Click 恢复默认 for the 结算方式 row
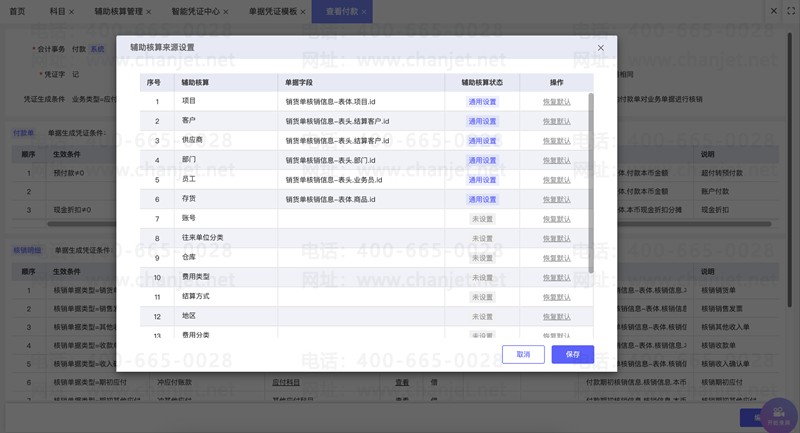The height and width of the screenshot is (433, 800). (556, 297)
